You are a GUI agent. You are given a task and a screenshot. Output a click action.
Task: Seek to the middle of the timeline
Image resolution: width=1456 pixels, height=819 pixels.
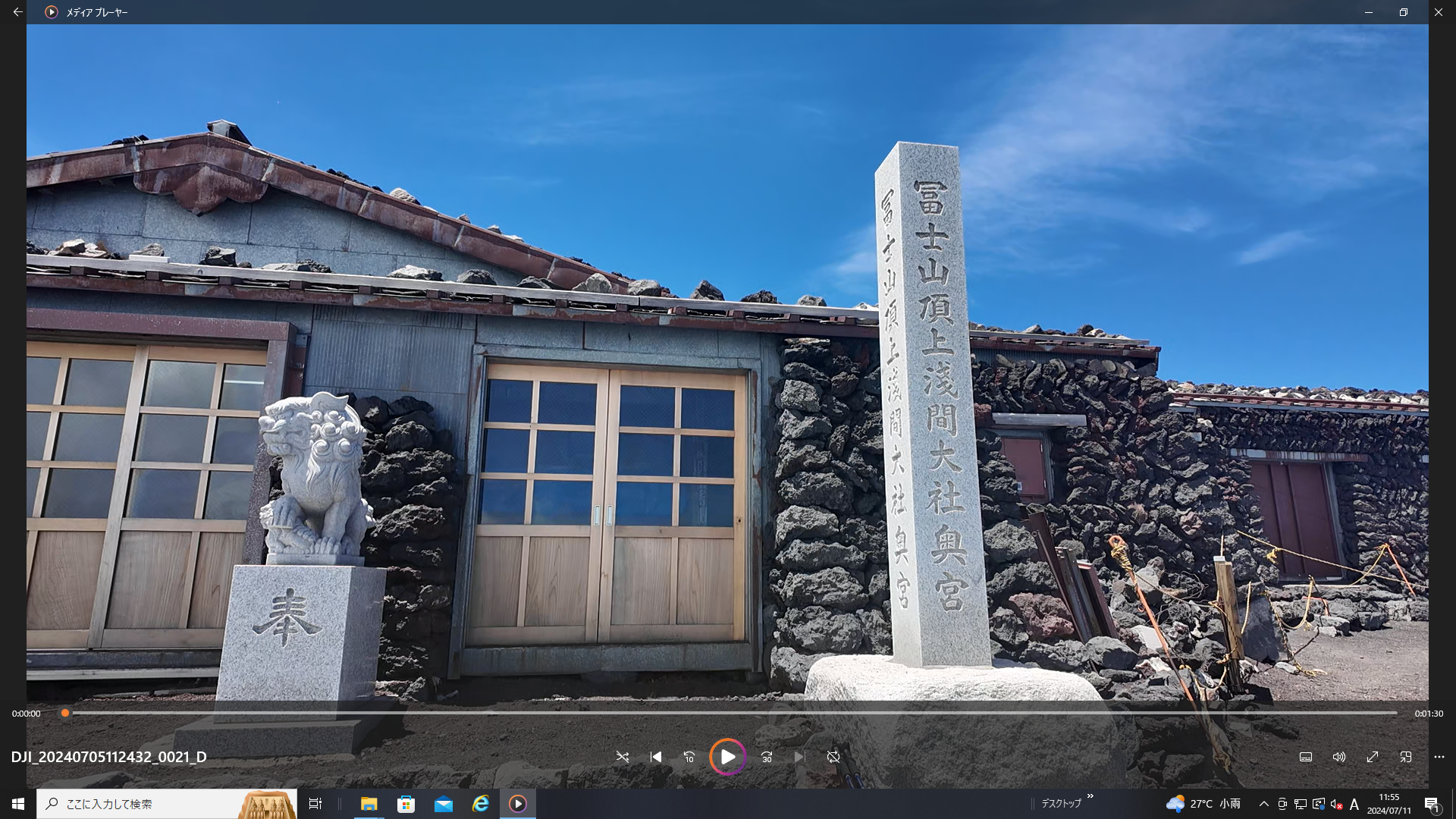pos(731,713)
